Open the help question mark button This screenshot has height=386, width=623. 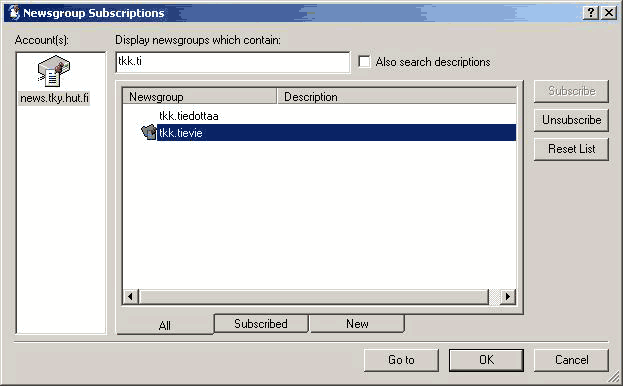tap(591, 13)
